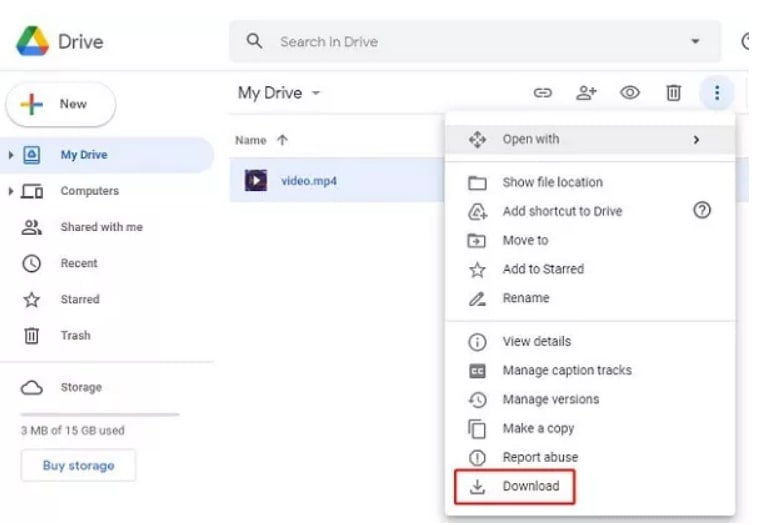Choose Rename in the context menu
The height and width of the screenshot is (525, 770).
click(525, 298)
